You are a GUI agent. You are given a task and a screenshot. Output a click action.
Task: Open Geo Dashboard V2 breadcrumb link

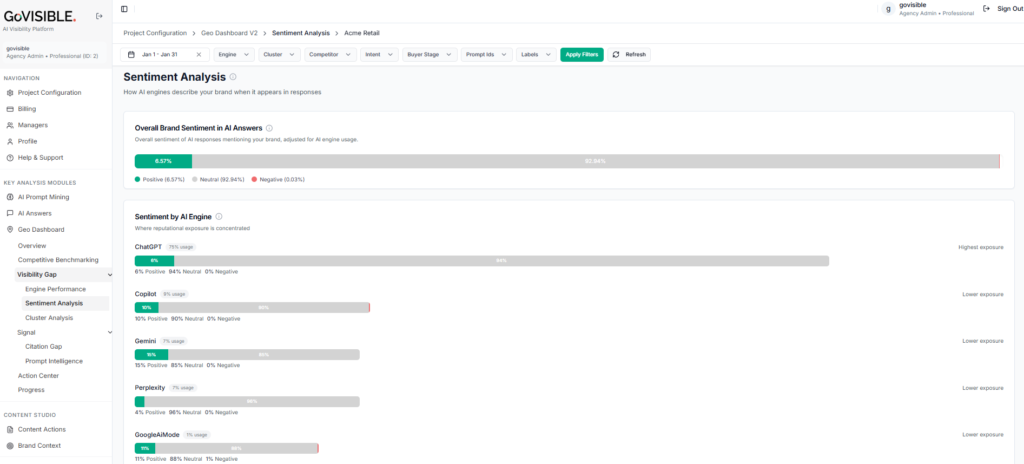229,33
